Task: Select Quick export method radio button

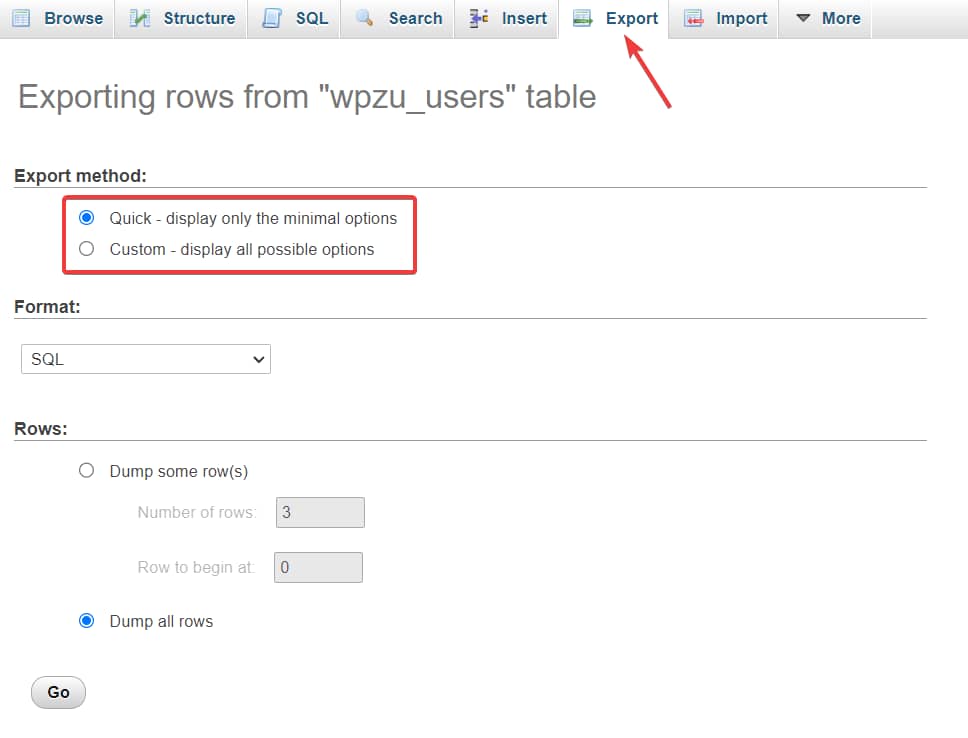Action: pos(86,217)
